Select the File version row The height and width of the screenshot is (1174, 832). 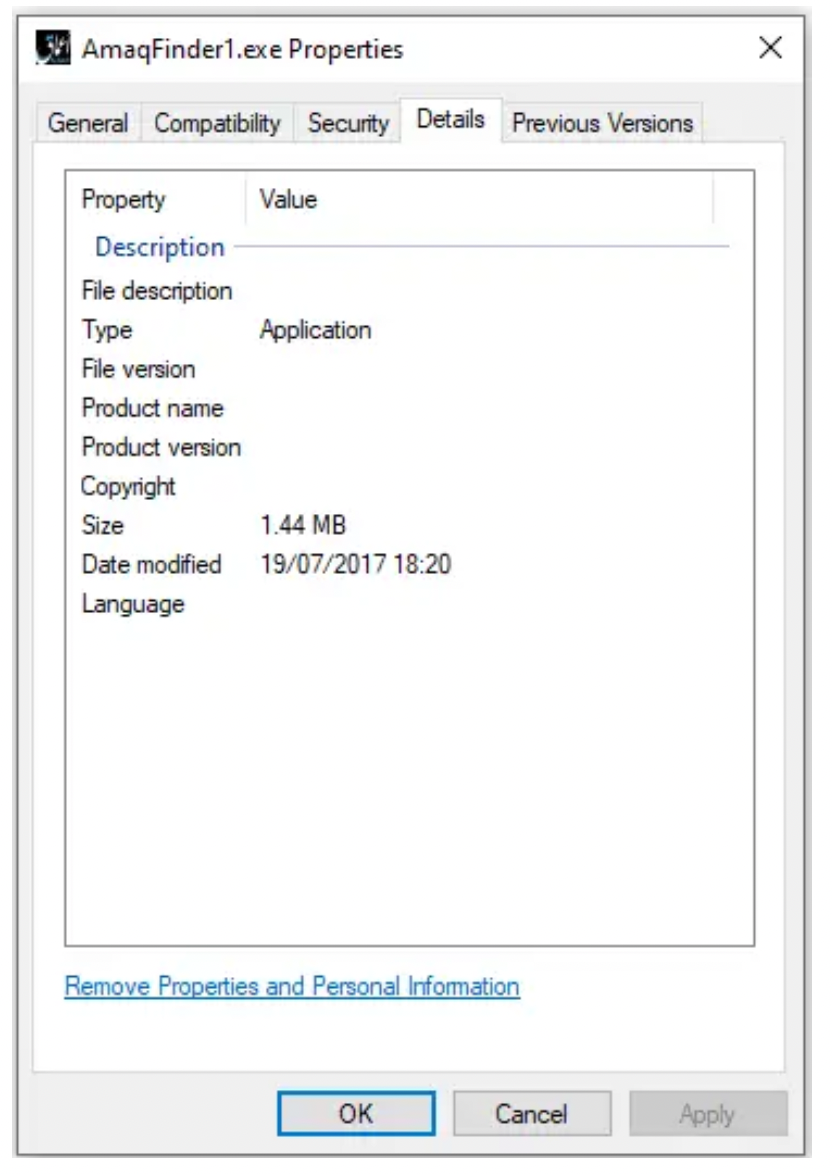408,368
